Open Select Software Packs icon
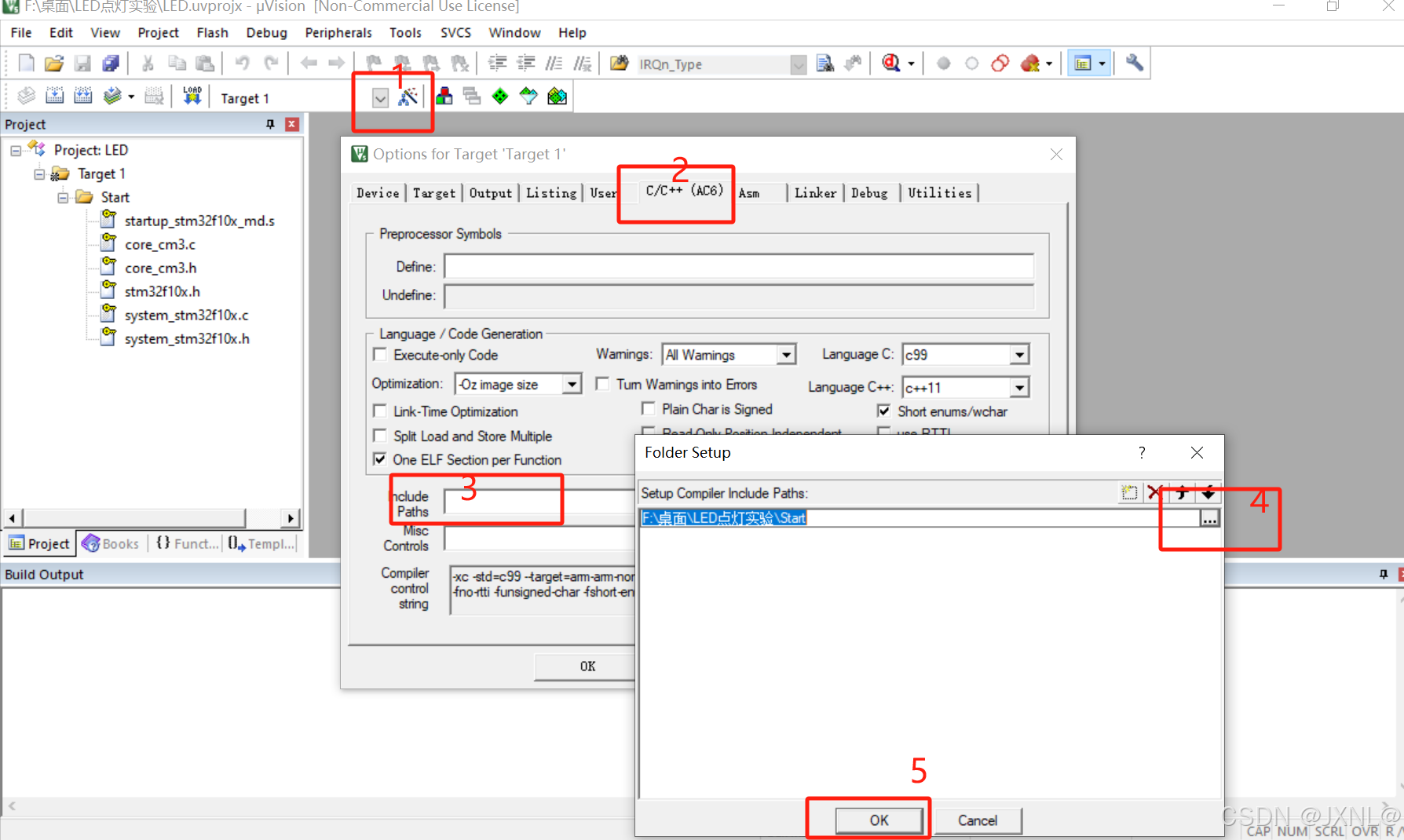 point(528,97)
